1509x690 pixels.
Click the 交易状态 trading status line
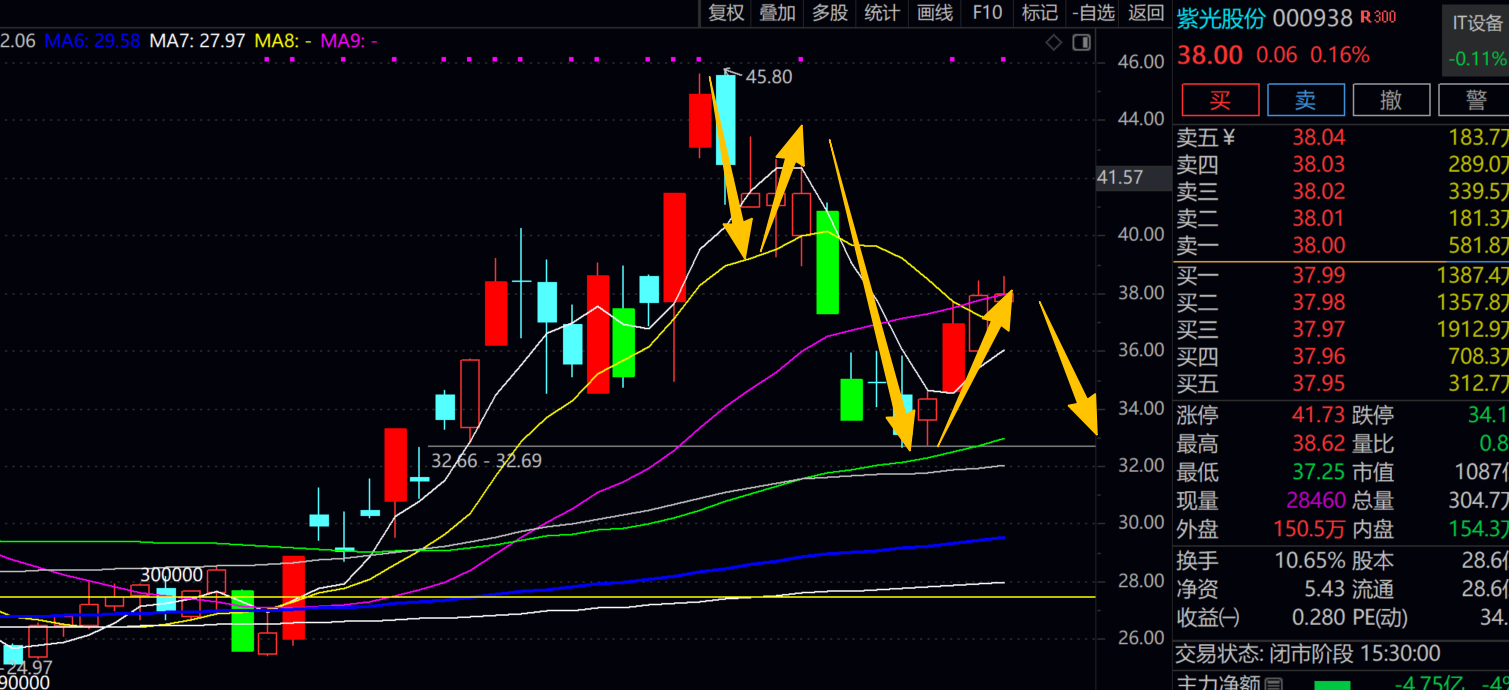click(x=1308, y=654)
